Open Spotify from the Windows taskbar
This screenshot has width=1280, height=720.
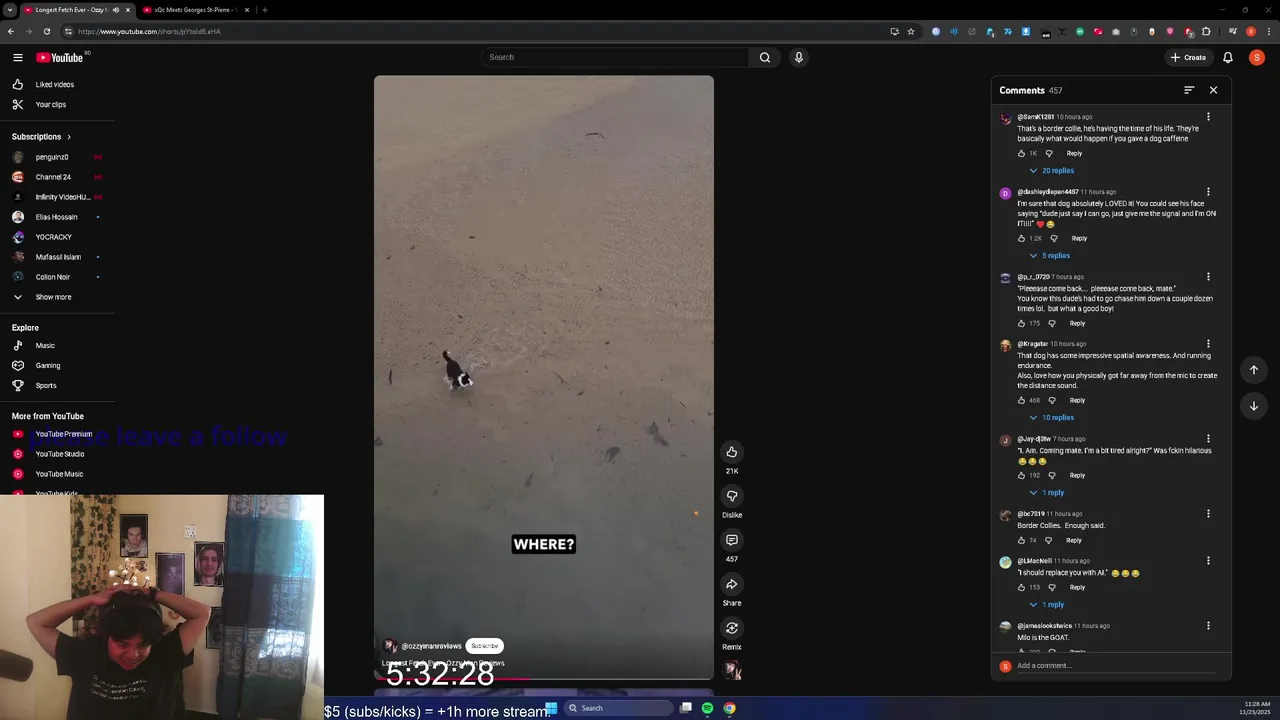[x=707, y=708]
